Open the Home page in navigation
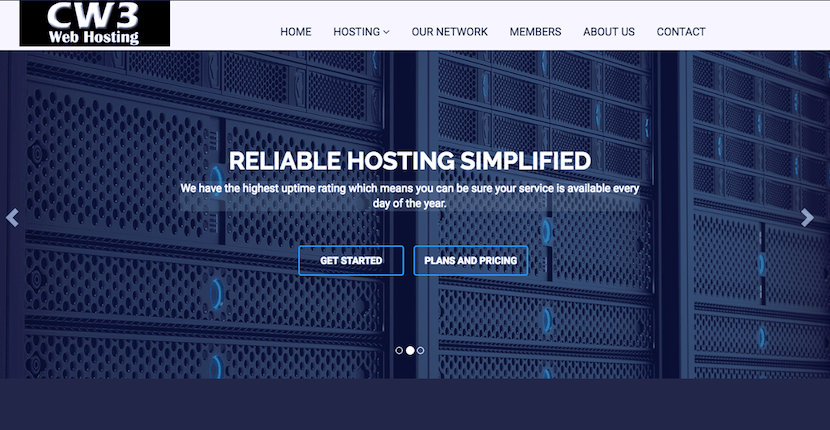The width and height of the screenshot is (830, 430). pyautogui.click(x=296, y=32)
